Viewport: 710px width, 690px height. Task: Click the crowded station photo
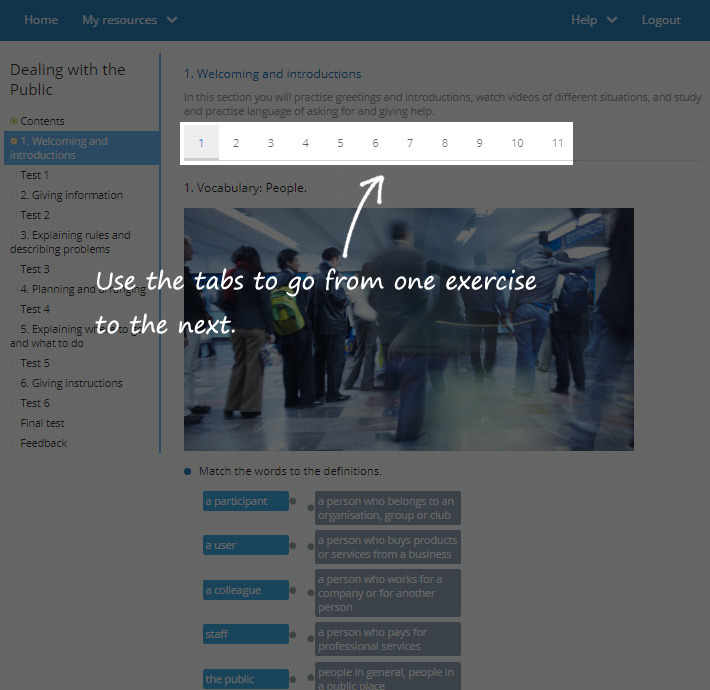408,329
